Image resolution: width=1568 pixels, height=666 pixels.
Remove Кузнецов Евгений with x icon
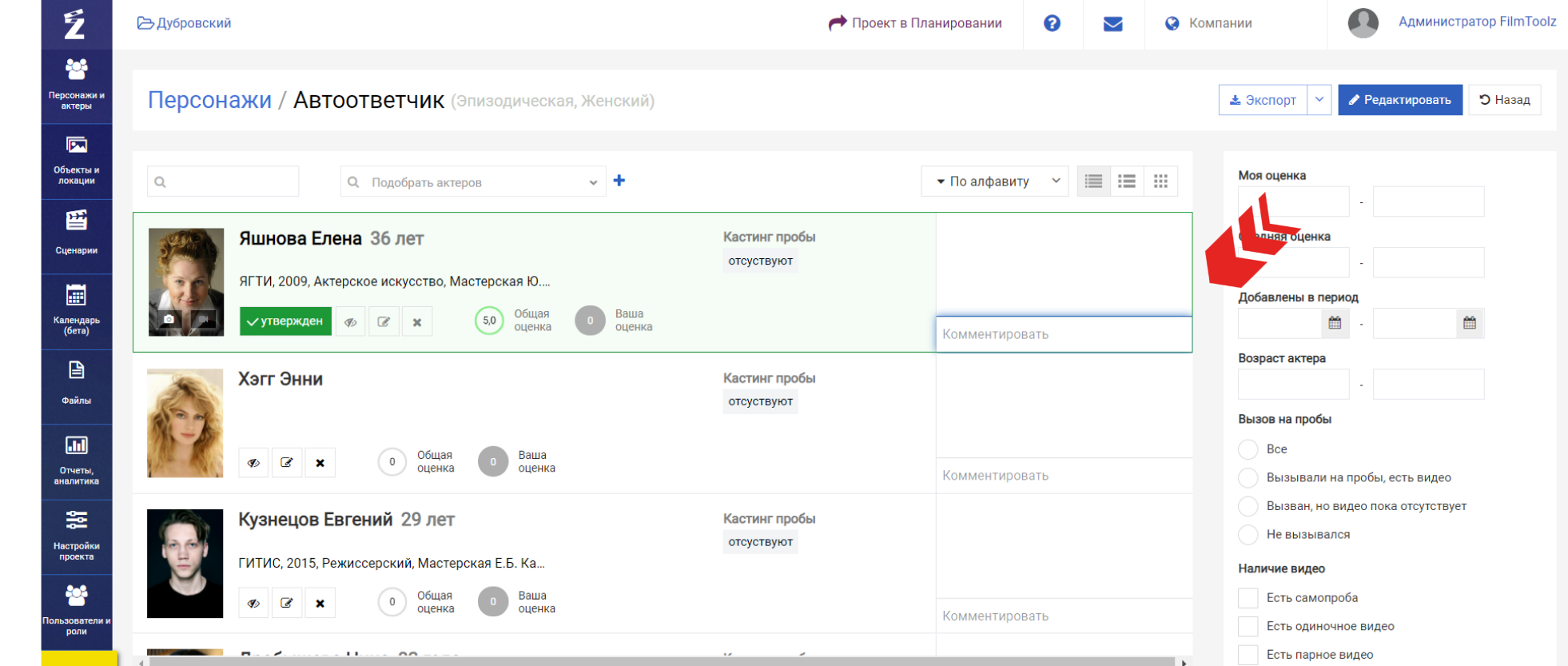[320, 603]
